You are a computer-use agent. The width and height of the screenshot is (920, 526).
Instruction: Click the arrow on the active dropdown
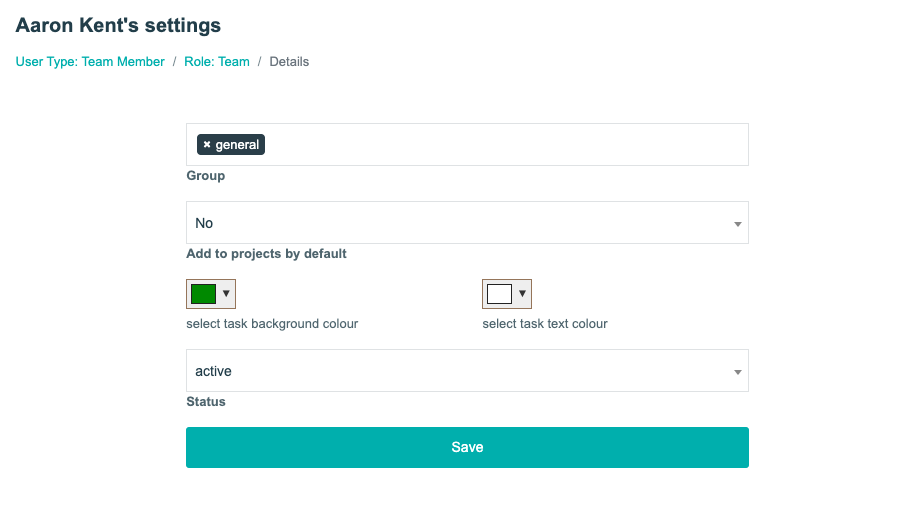(x=737, y=372)
